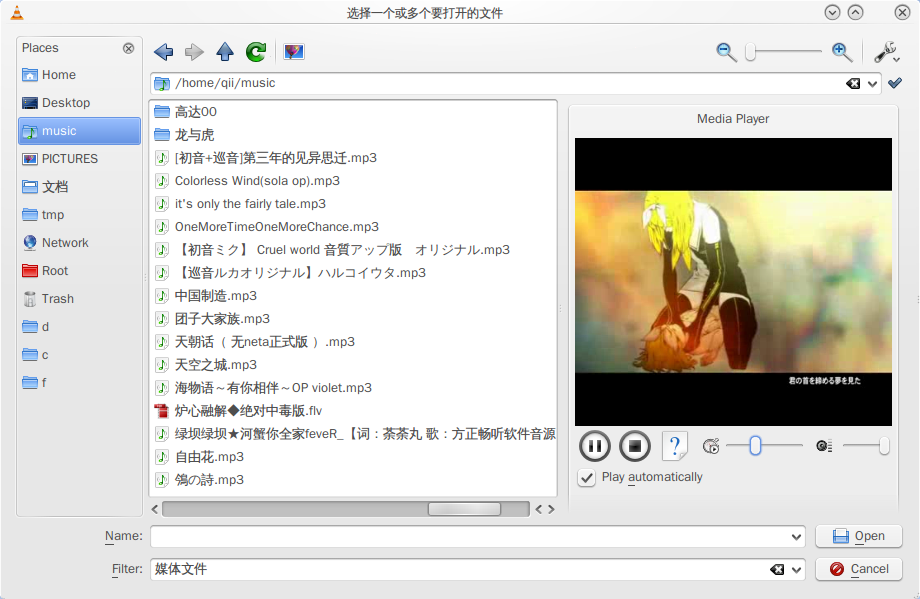This screenshot has width=920, height=599.
Task: Go to parent folder with up arrow
Action: pyautogui.click(x=225, y=52)
